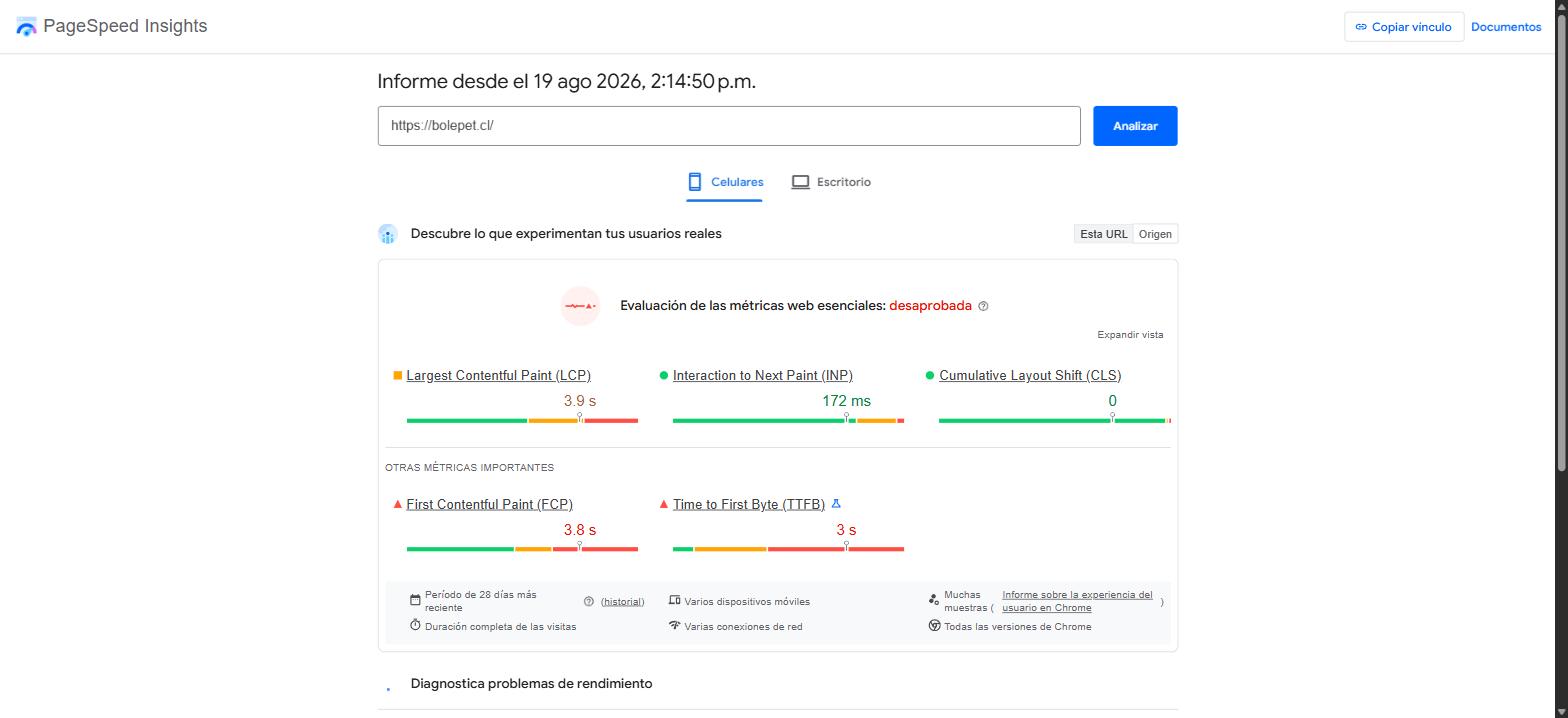1568x718 pixels.
Task: Open the Documentos link
Action: (x=1506, y=27)
